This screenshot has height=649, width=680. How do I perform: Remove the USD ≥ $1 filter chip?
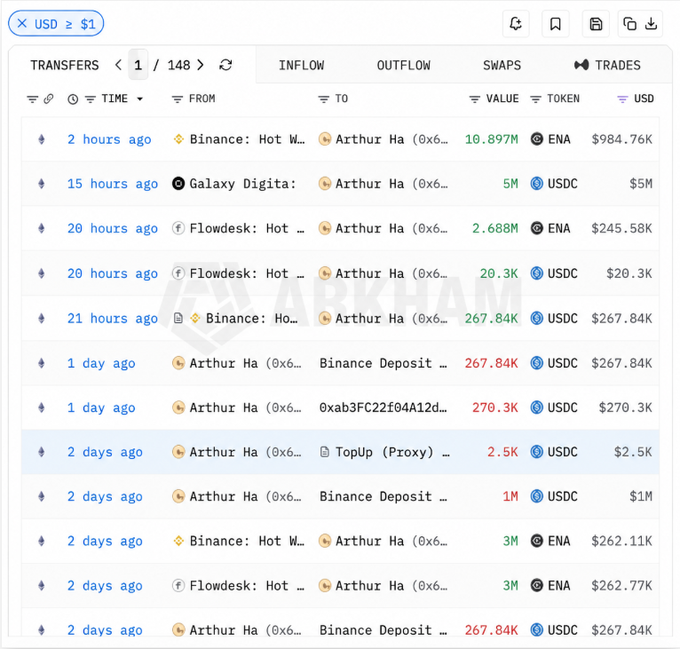(x=22, y=23)
